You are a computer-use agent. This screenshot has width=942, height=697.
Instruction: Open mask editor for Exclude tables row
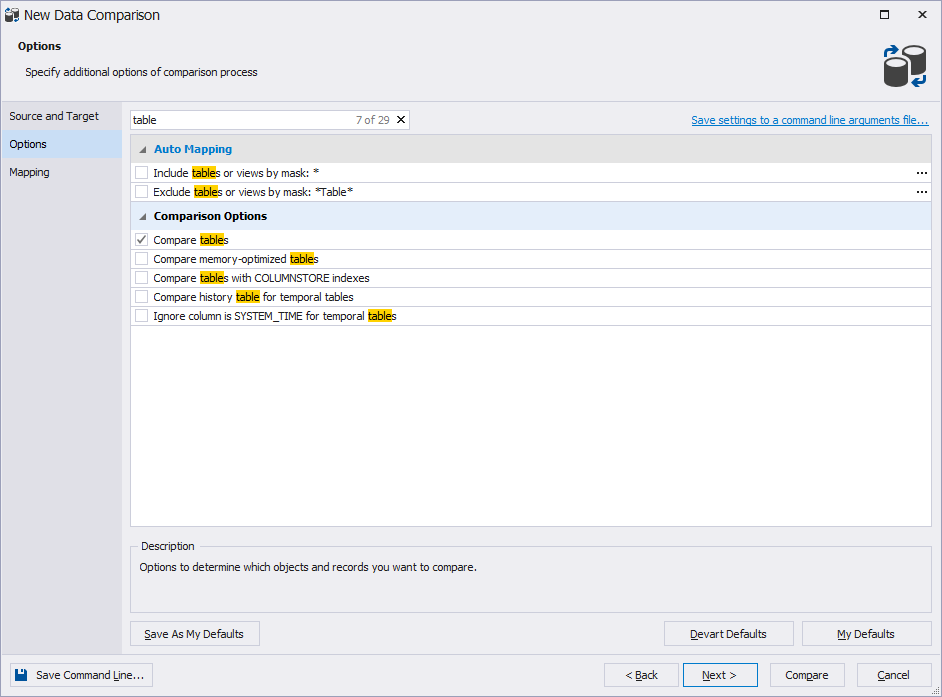[922, 192]
